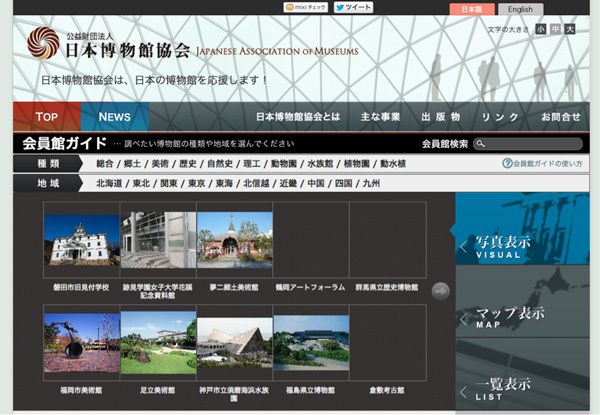Viewport: 600px width, 415px height.
Task: Open 神戸市立須磨海浜水族園 thumbnail
Action: [235, 343]
